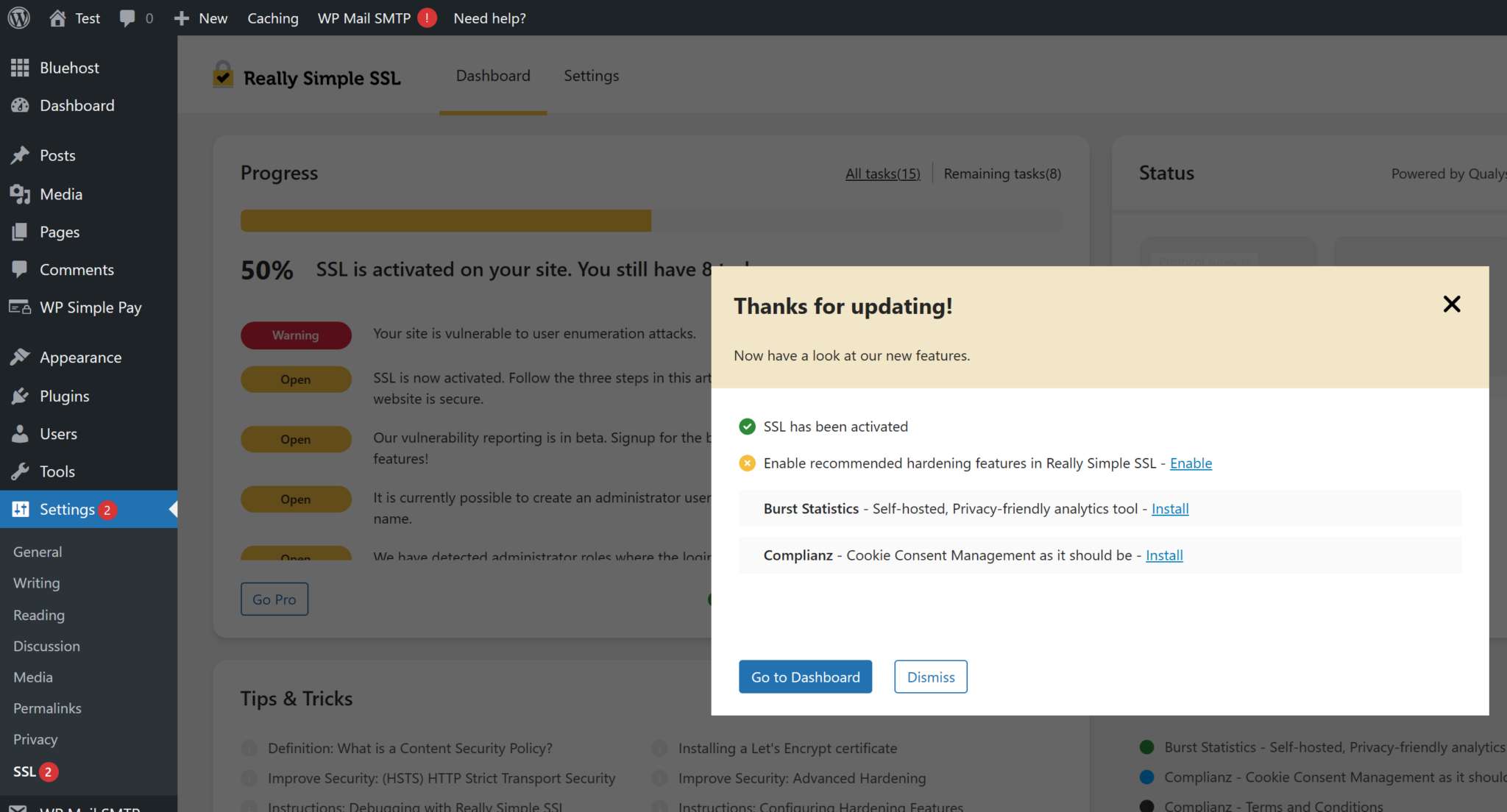Visit the Test site home icon
The height and width of the screenshot is (812, 1507).
click(57, 18)
